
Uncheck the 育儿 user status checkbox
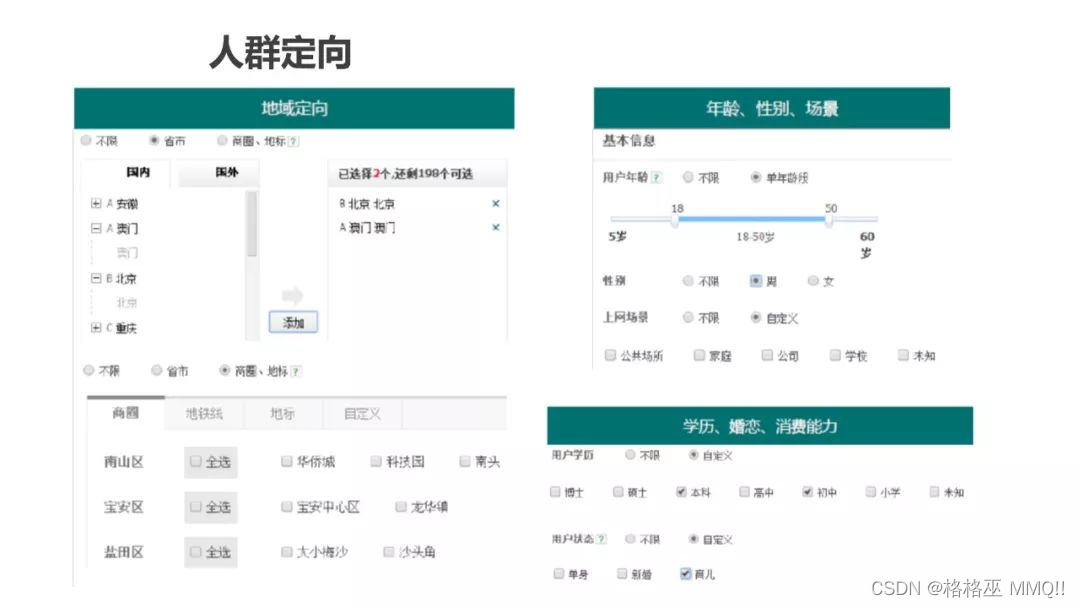[x=685, y=572]
